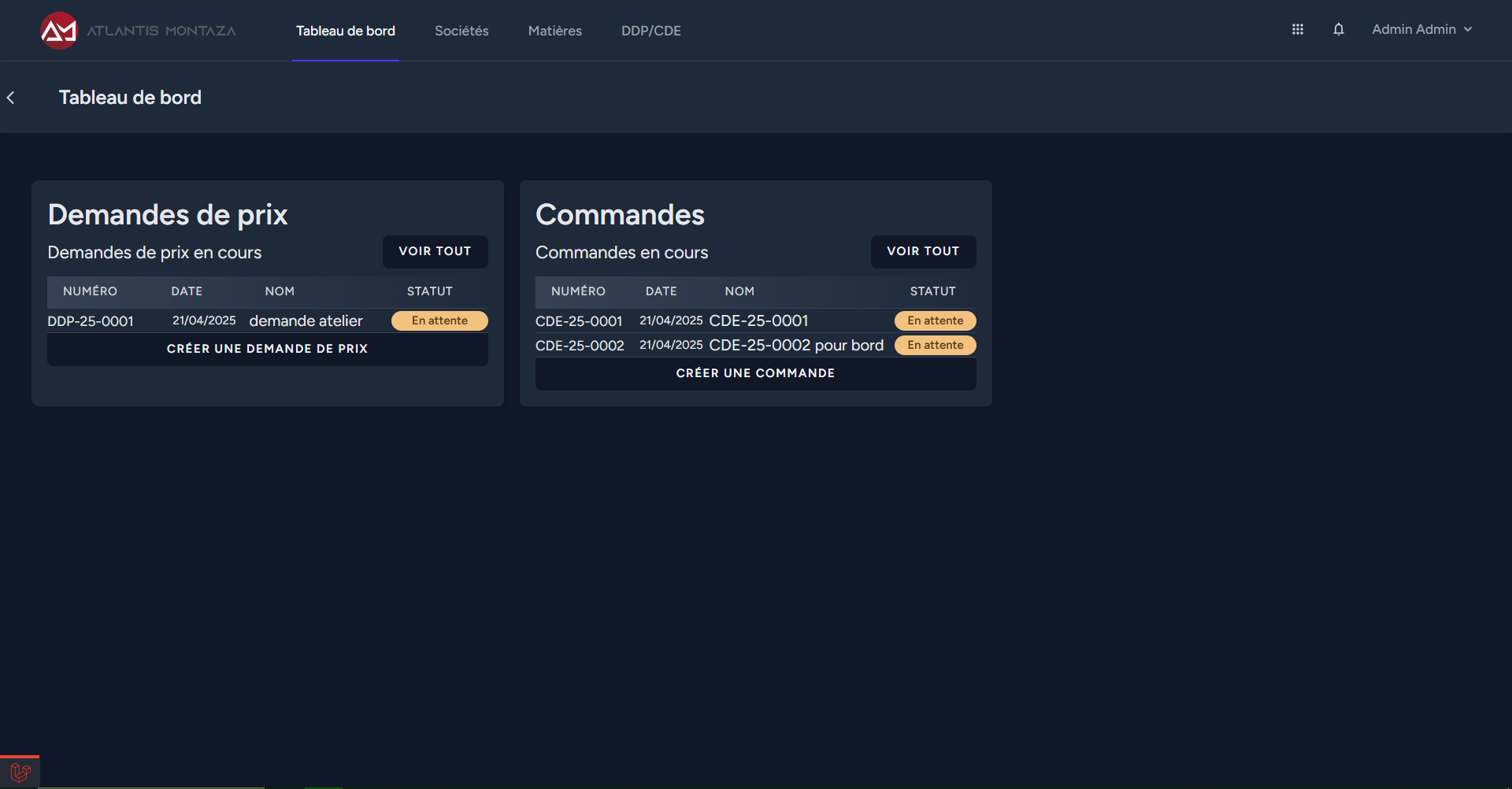Click the back arrow chevron
Screen dimensions: 1512x789
[11, 98]
